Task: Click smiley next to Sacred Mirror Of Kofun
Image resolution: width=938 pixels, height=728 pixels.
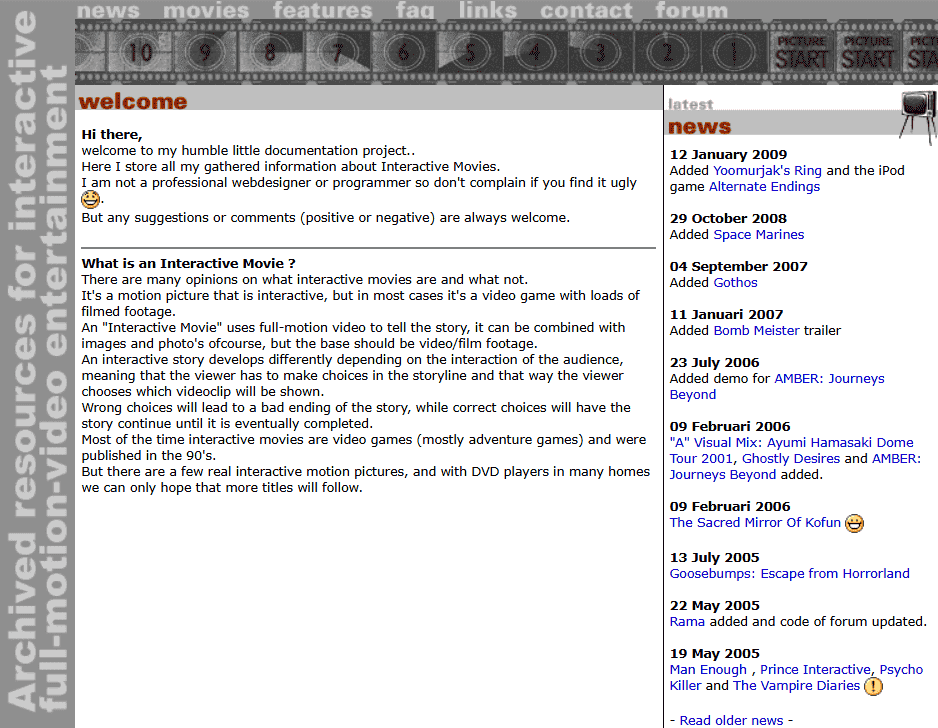Action: point(854,523)
